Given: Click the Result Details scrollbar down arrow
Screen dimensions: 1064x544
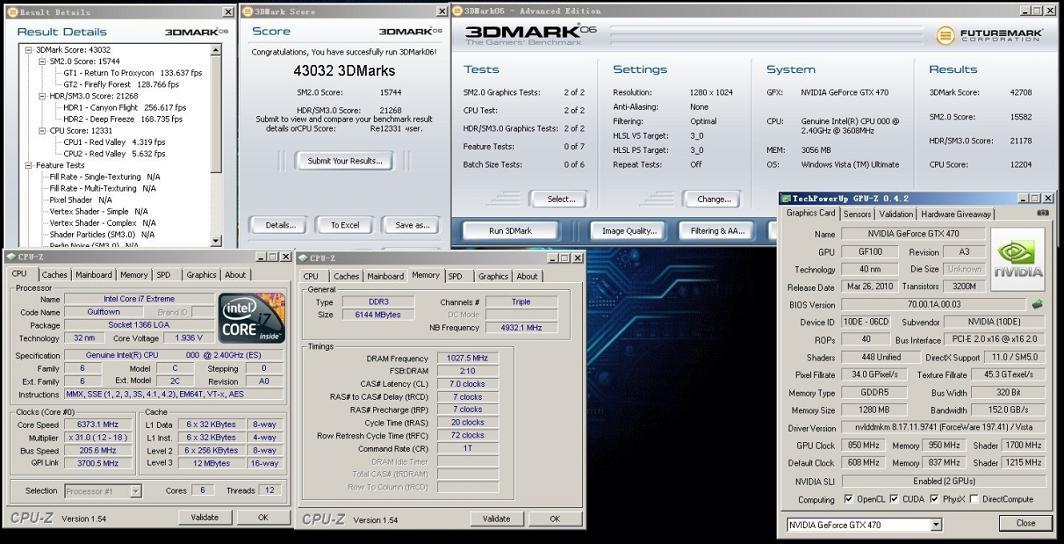Looking at the screenshot, I should point(216,241).
